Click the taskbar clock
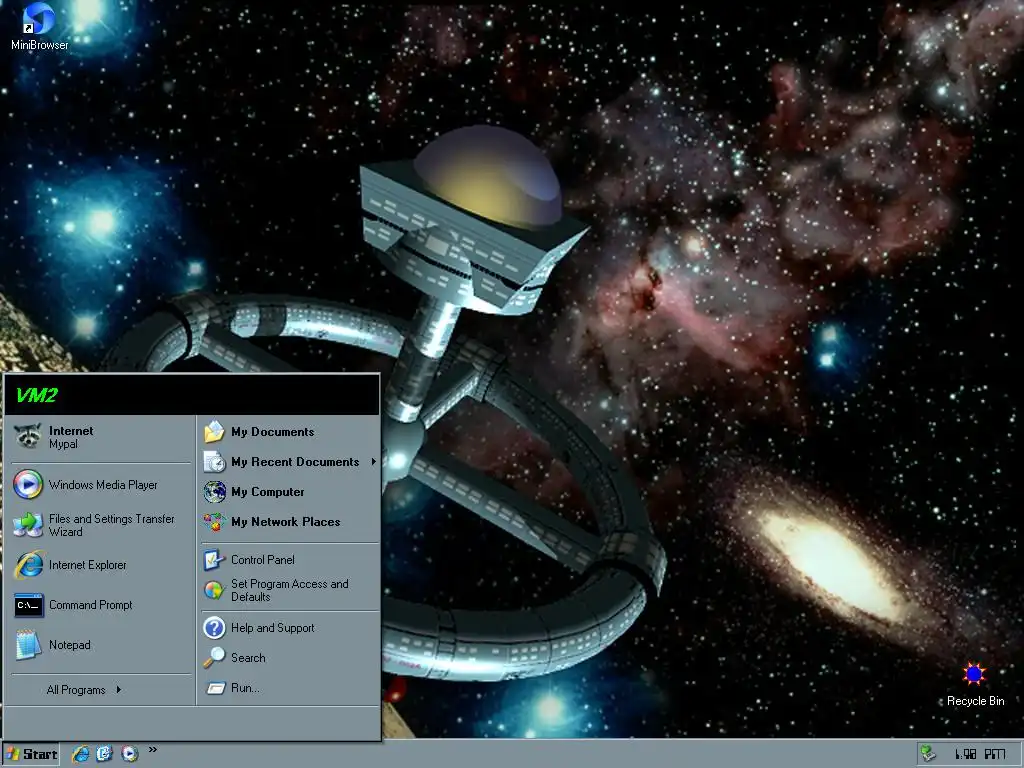Screen dimensions: 1024x768 [980, 755]
